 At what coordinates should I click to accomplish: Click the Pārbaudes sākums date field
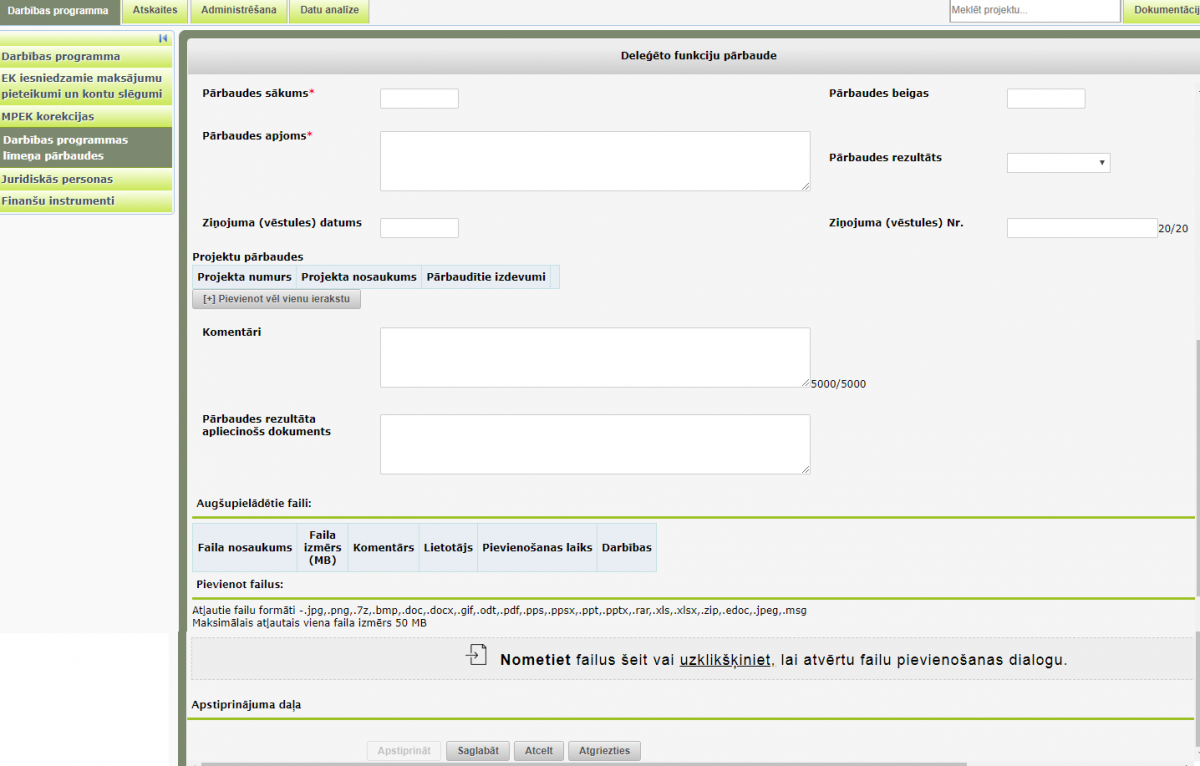pos(419,98)
